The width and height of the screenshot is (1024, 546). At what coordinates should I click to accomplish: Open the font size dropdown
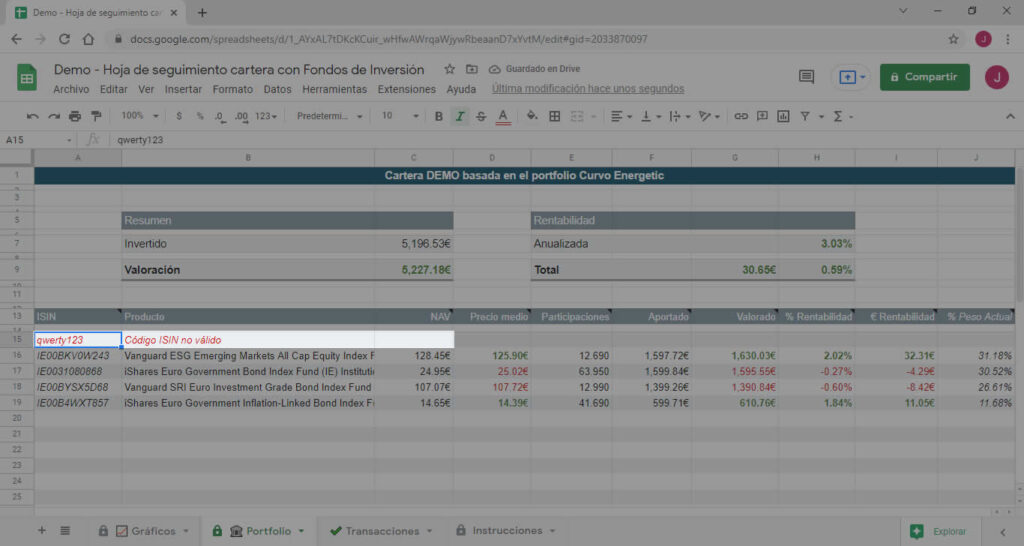400,116
